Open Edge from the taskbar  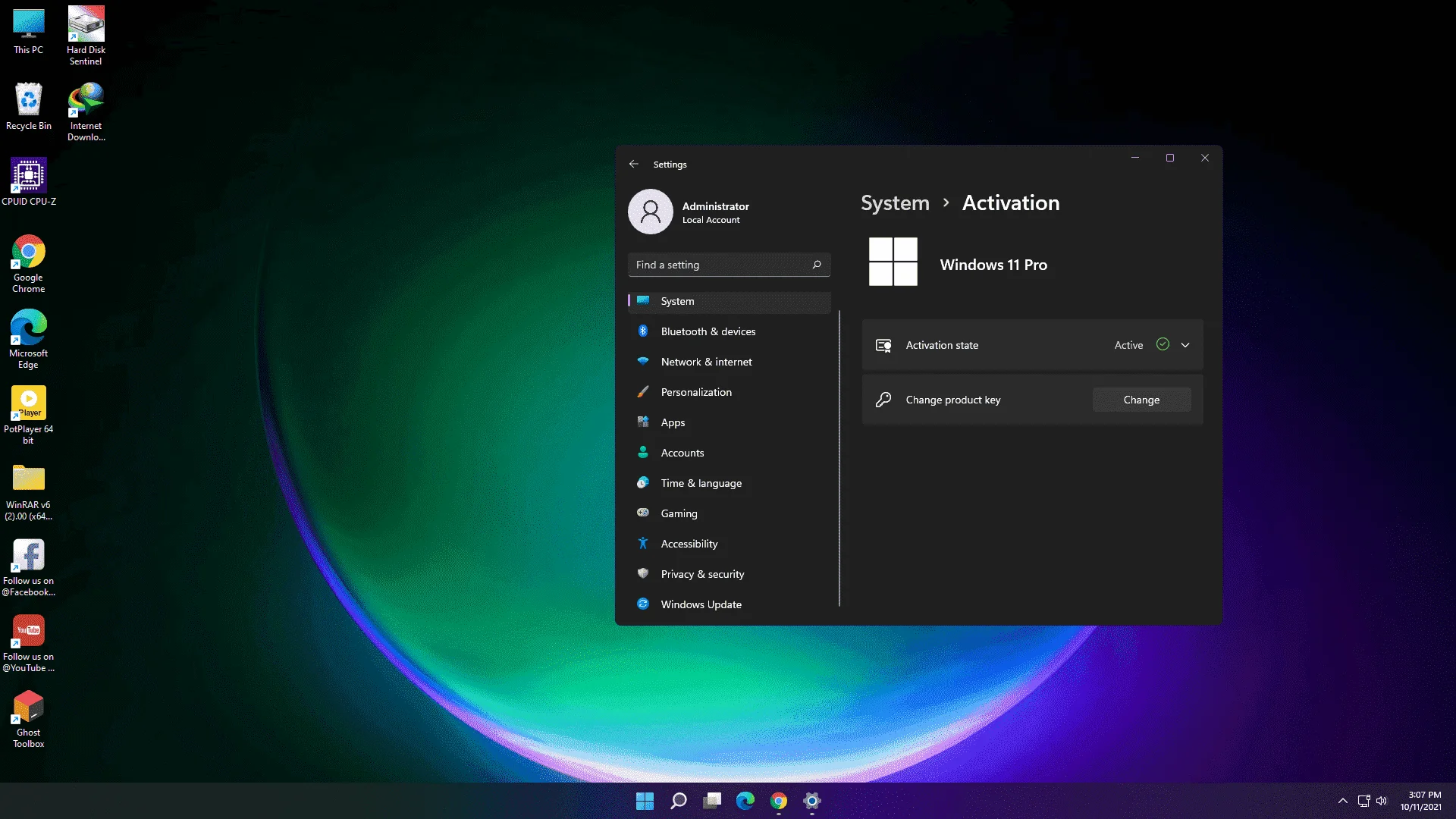click(745, 801)
